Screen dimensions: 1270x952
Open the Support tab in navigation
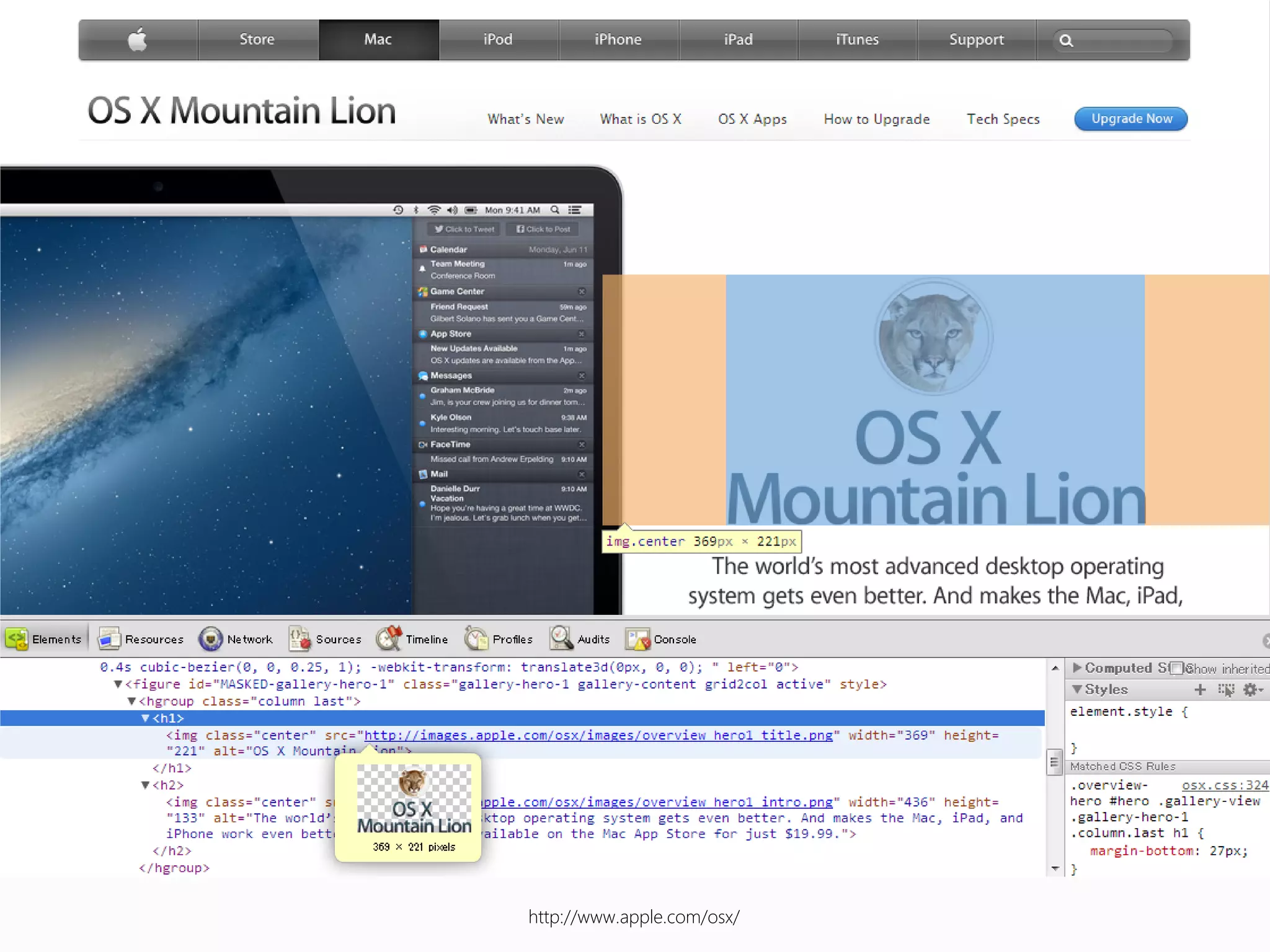click(977, 40)
